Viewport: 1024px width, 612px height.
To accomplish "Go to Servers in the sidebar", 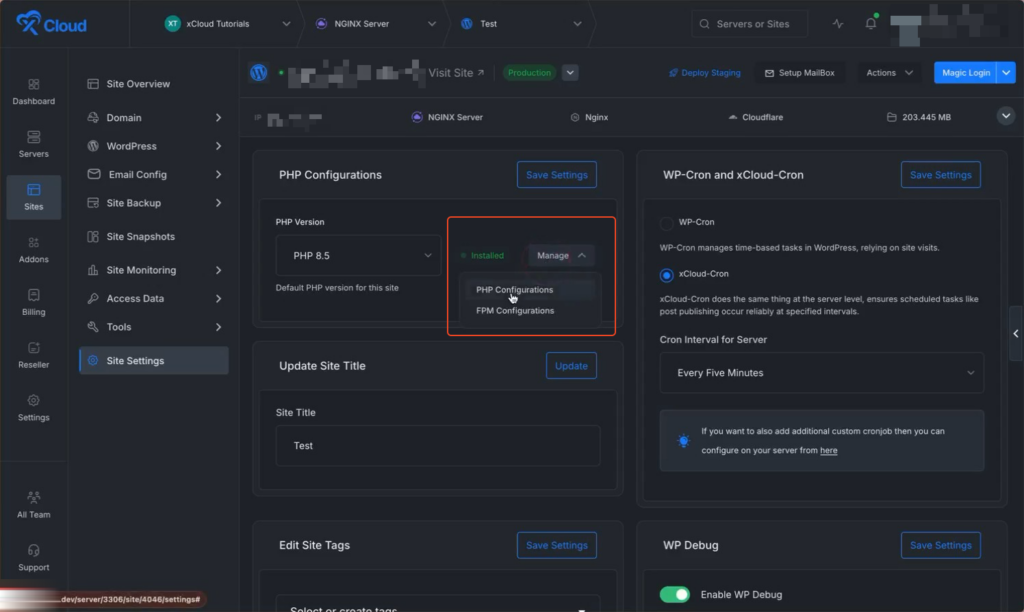I will pyautogui.click(x=33, y=143).
